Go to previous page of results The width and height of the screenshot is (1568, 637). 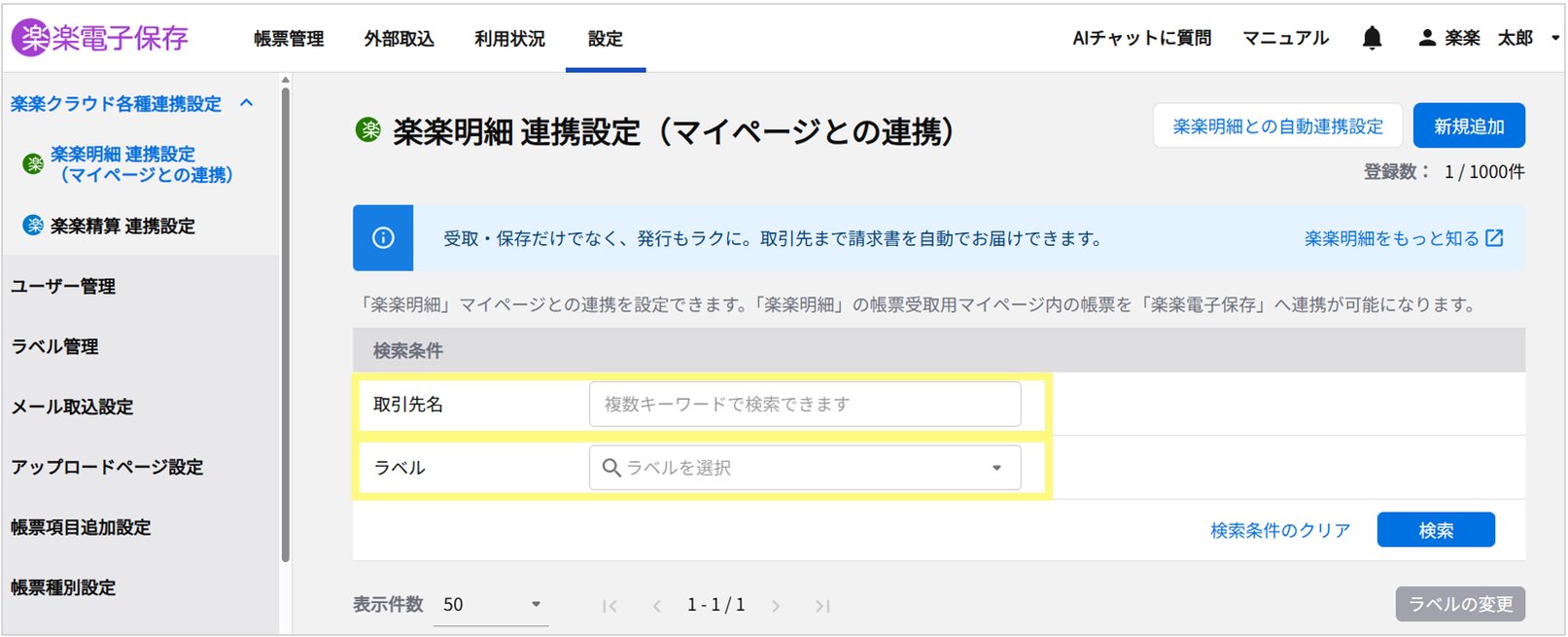coord(657,606)
